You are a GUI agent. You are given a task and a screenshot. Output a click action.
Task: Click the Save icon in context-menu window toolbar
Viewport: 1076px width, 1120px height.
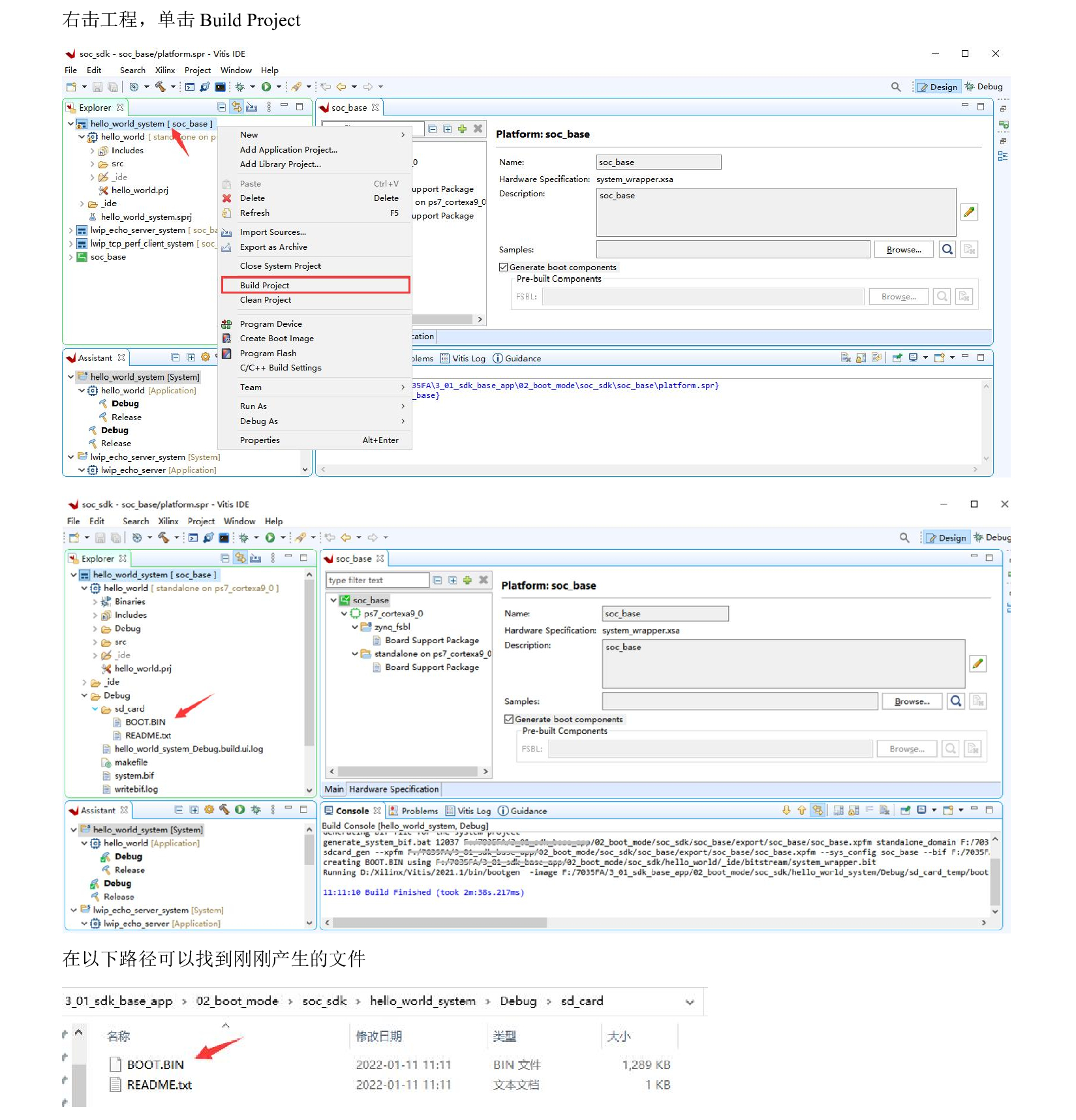tap(97, 87)
